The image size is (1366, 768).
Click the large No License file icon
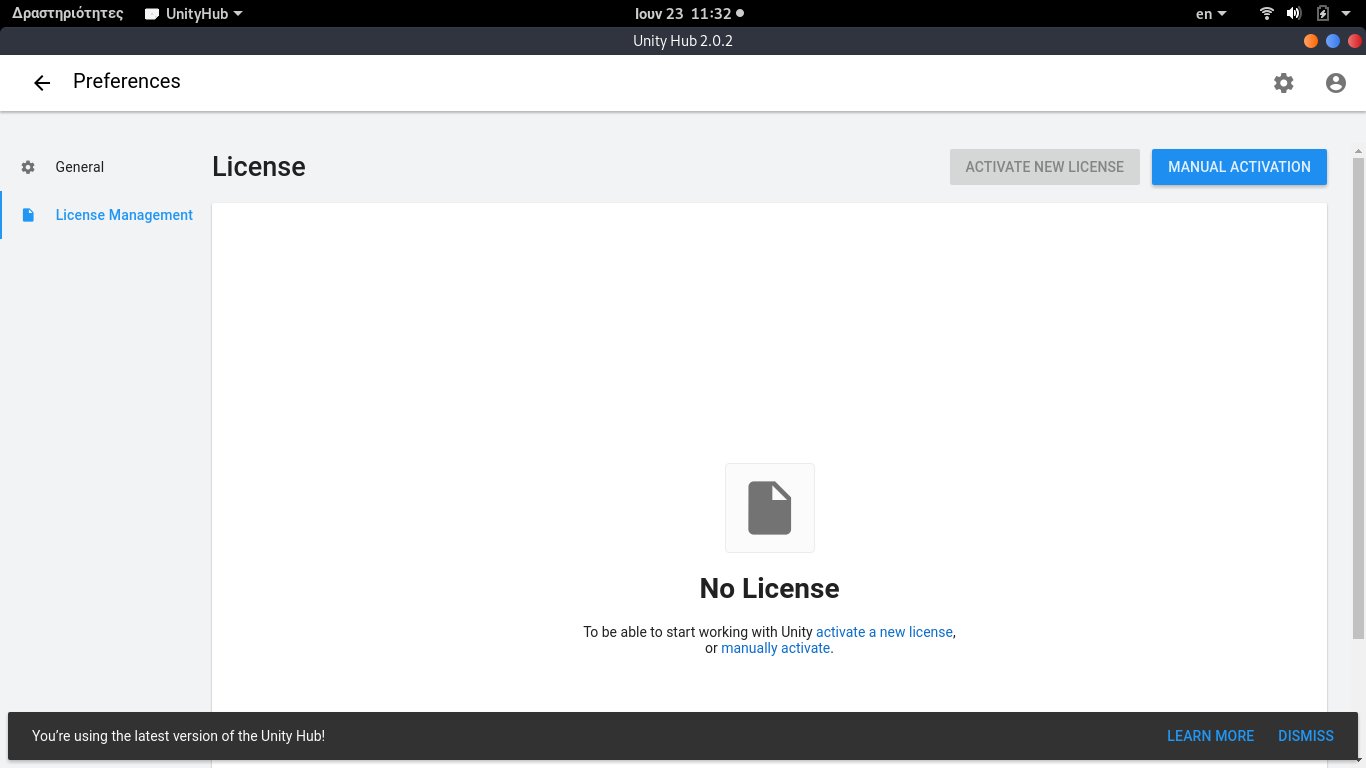tap(770, 508)
